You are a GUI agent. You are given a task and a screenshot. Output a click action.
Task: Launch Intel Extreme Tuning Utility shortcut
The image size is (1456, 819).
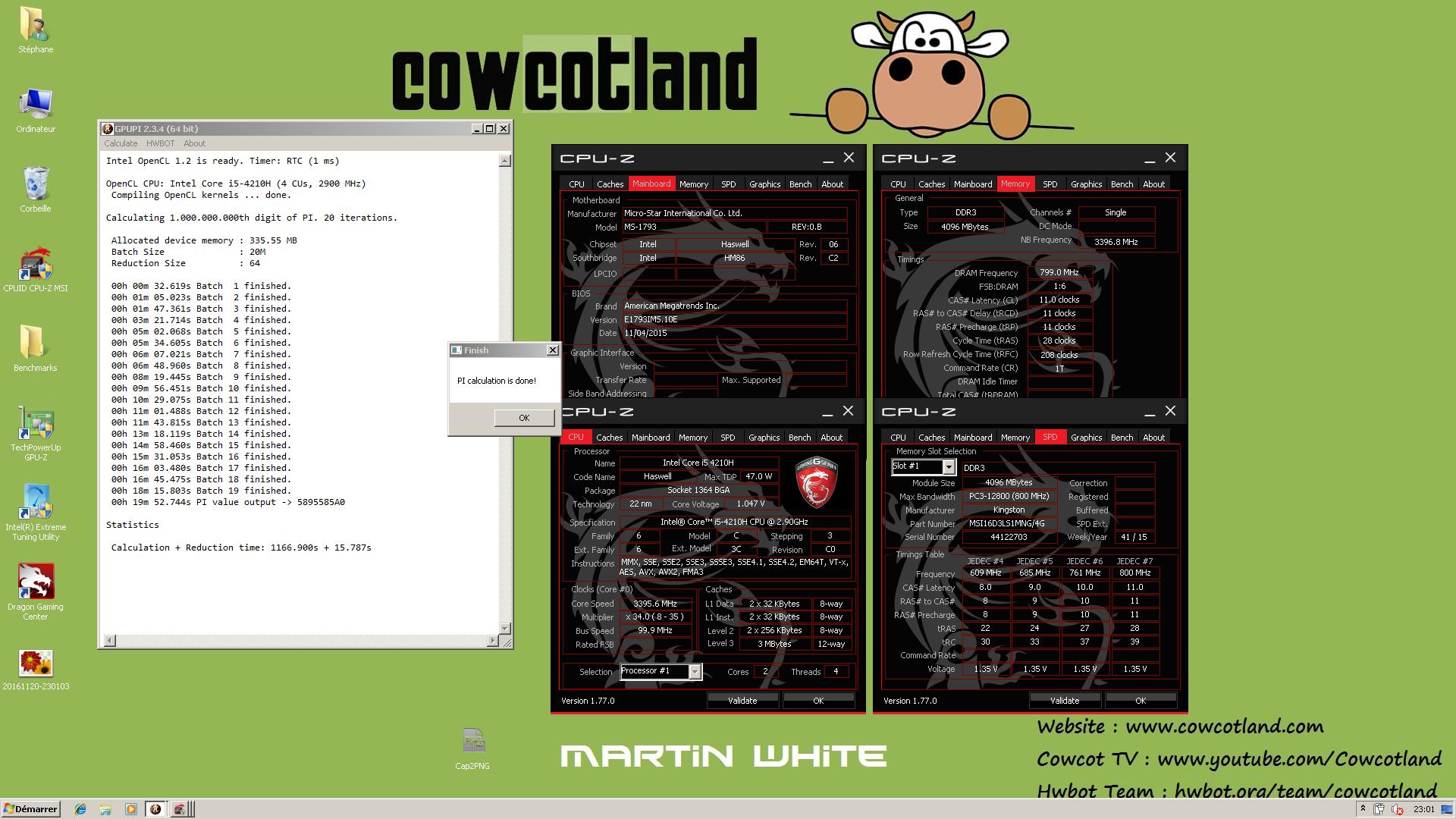coord(35,513)
